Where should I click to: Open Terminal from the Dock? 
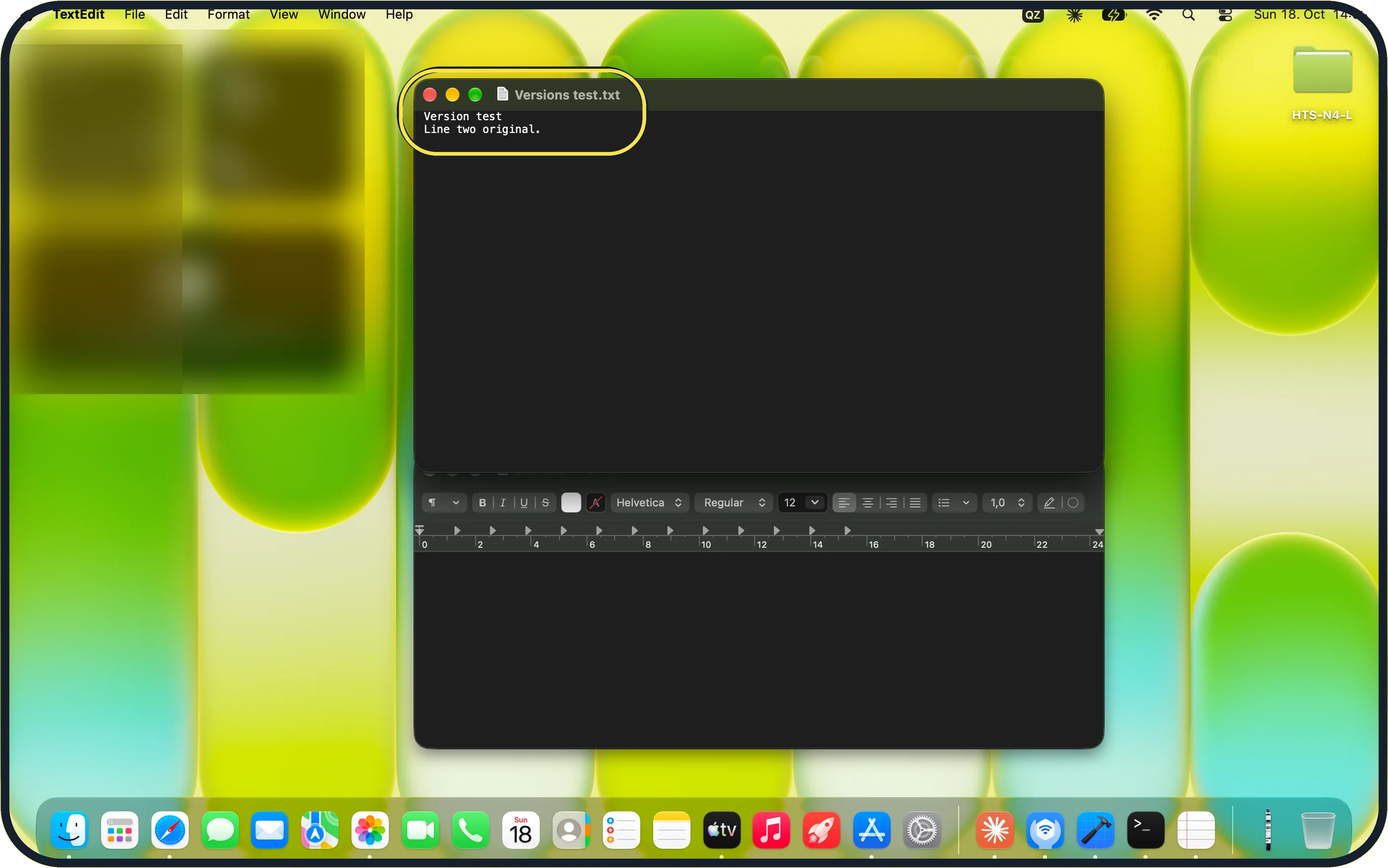(x=1145, y=830)
